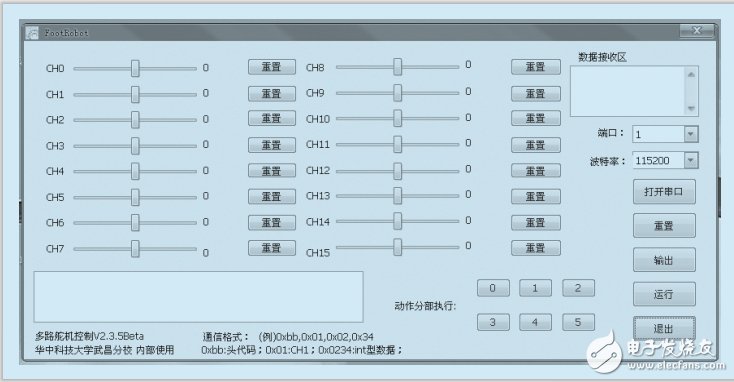Click the 输出 output button
This screenshot has height=382, width=734.
coord(664,260)
